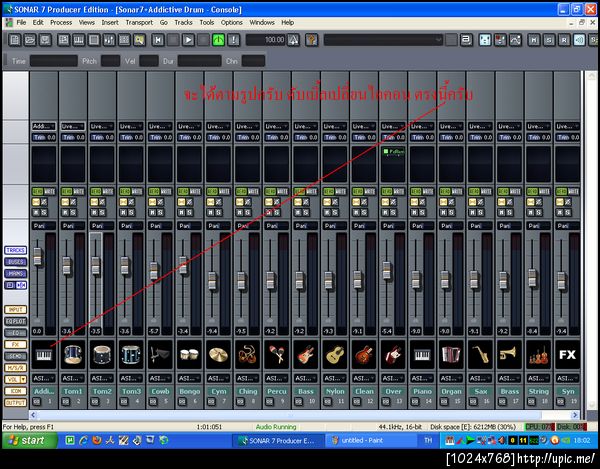Click the Addi track Pan field
The image size is (600, 469).
click(x=44, y=226)
